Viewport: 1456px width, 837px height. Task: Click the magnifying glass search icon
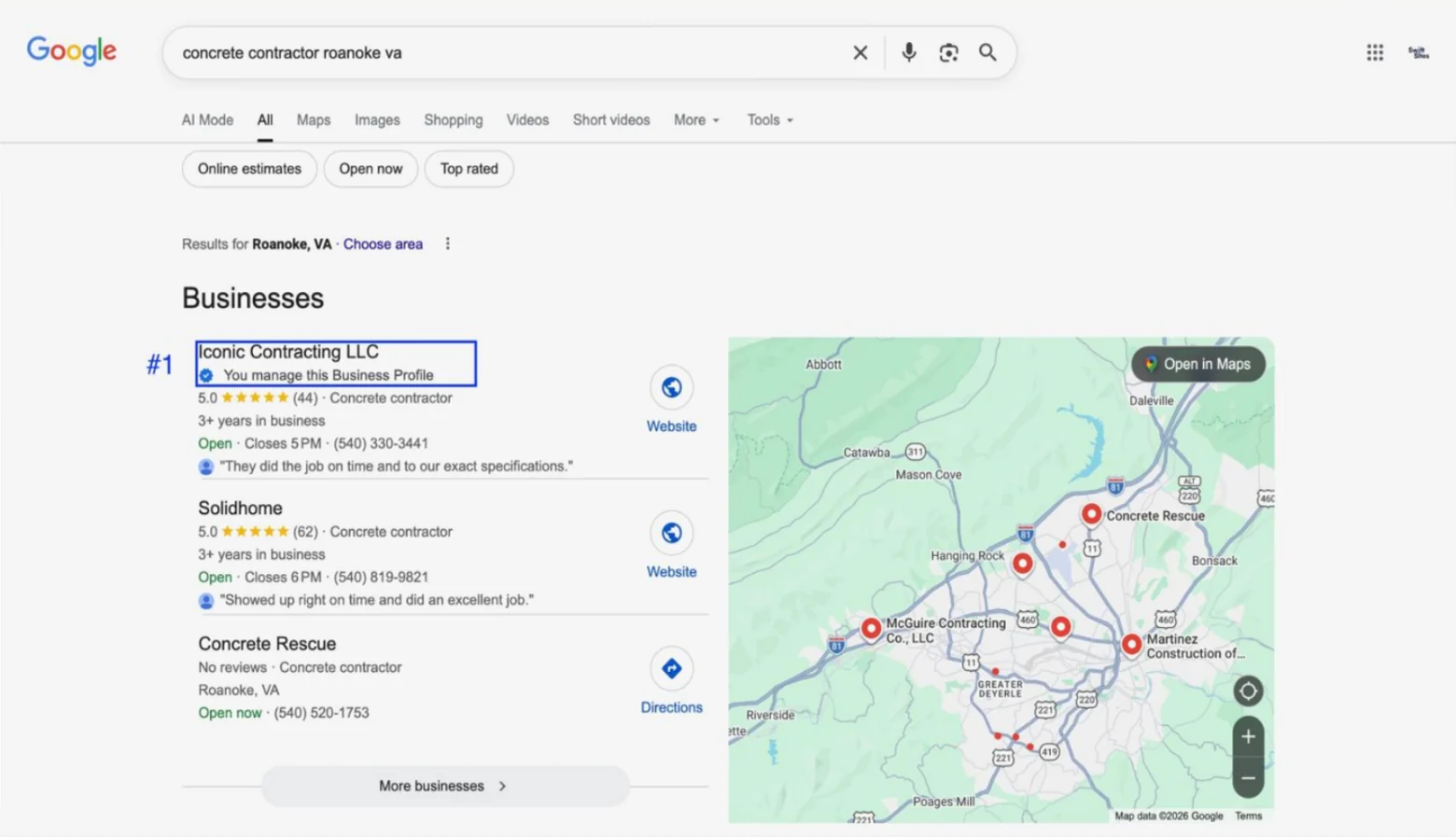[x=987, y=52]
